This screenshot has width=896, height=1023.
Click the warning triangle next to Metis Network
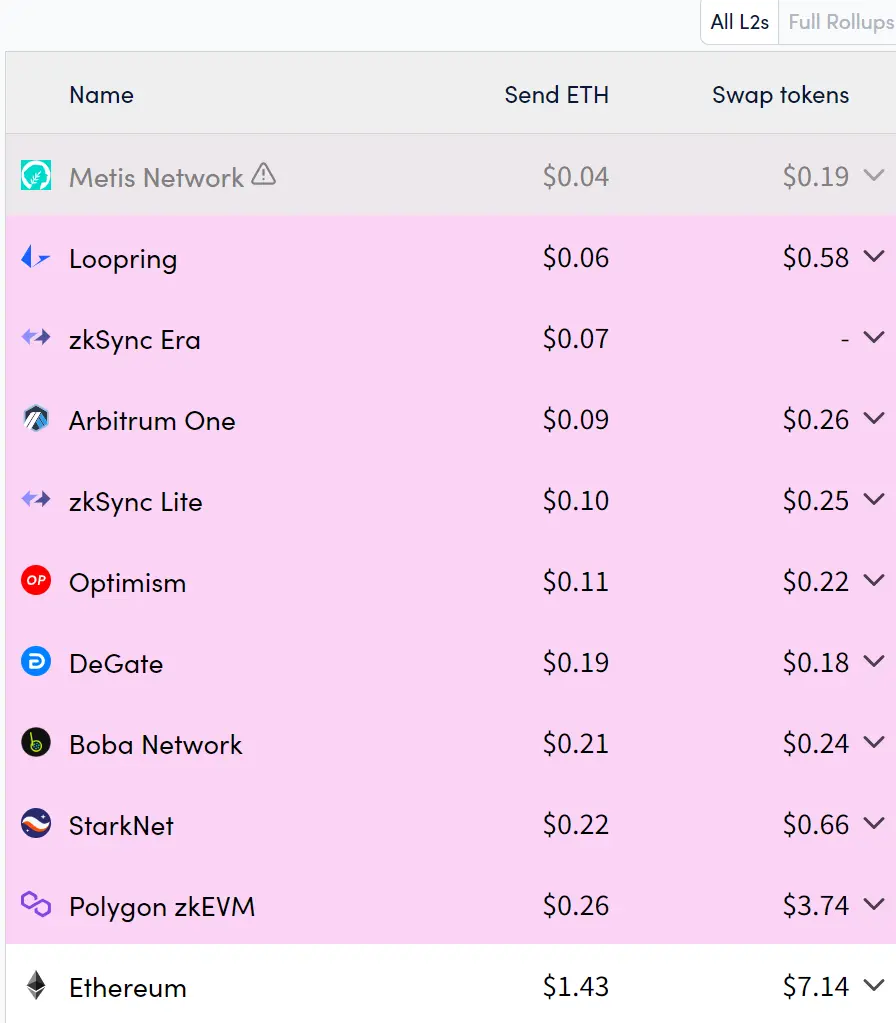263,175
